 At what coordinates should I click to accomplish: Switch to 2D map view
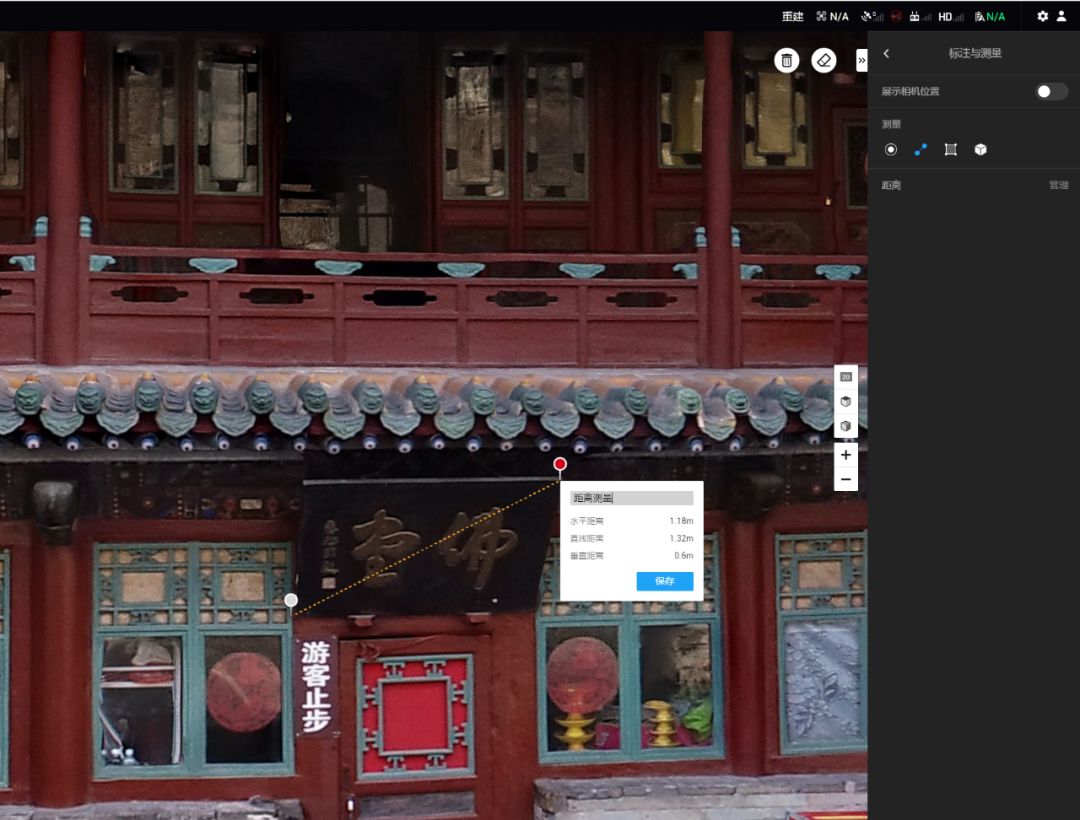coord(846,377)
